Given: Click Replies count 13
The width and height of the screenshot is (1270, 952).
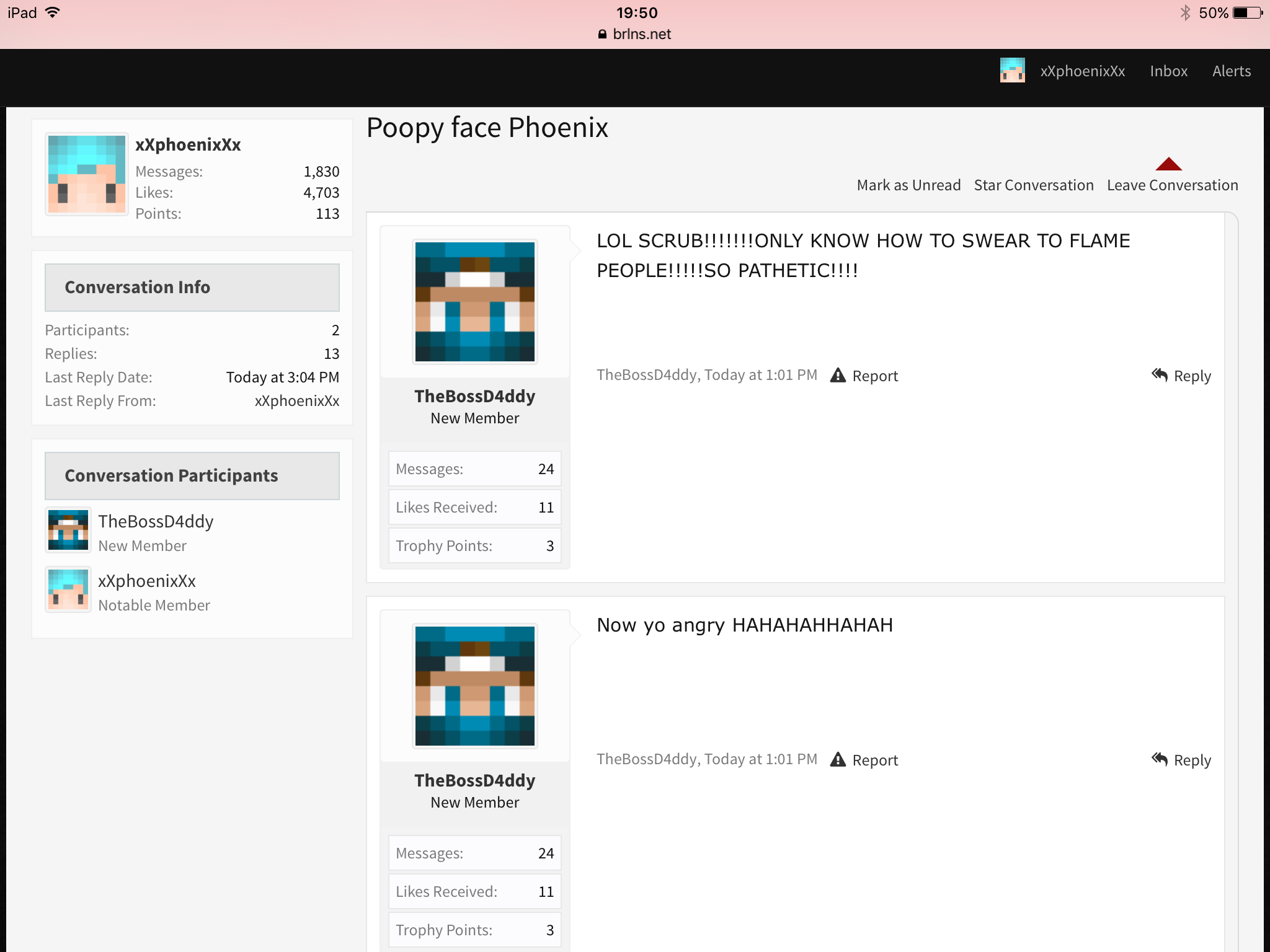Looking at the screenshot, I should (x=332, y=354).
